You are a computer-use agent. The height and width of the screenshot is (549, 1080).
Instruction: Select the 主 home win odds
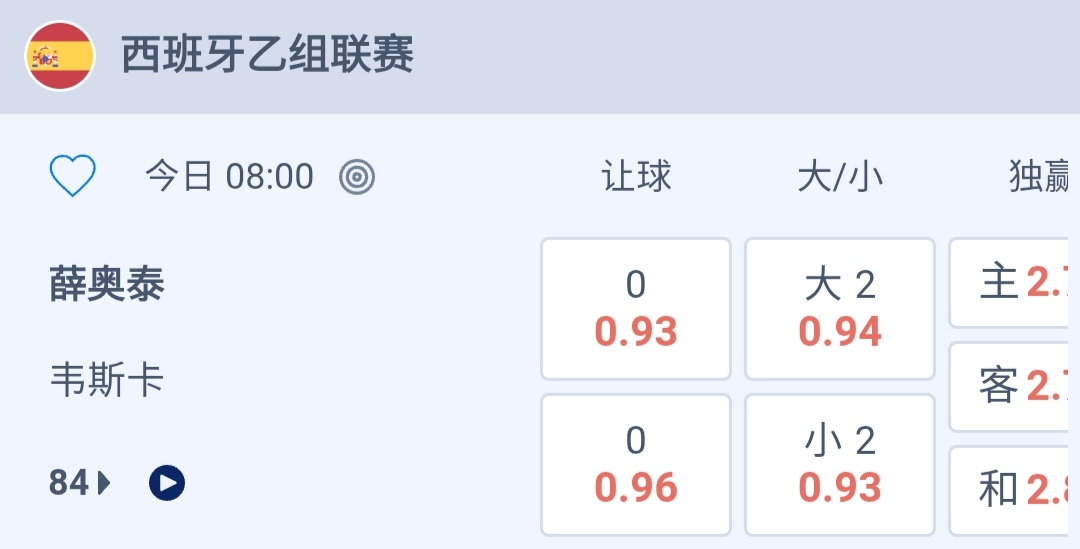(1014, 283)
